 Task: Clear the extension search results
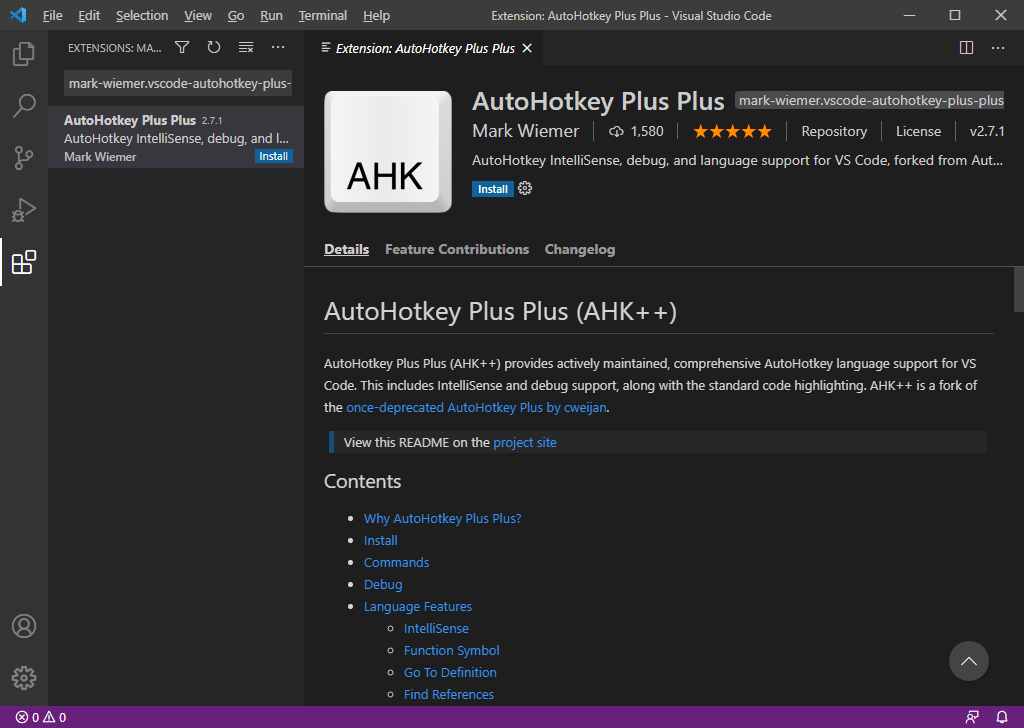[x=245, y=47]
